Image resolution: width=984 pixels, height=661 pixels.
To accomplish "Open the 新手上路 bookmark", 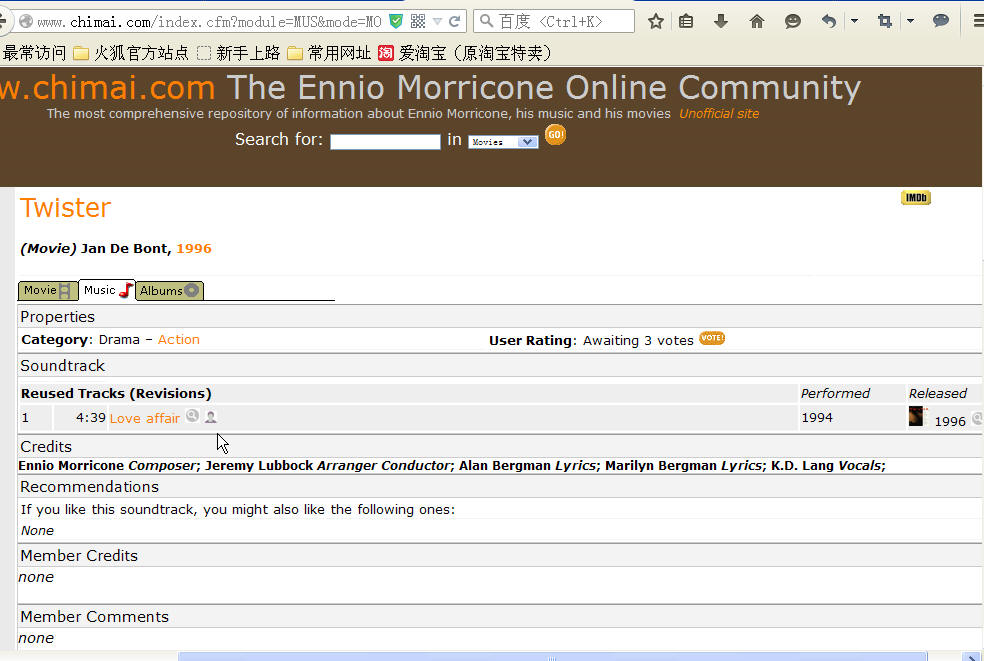I will [238, 53].
